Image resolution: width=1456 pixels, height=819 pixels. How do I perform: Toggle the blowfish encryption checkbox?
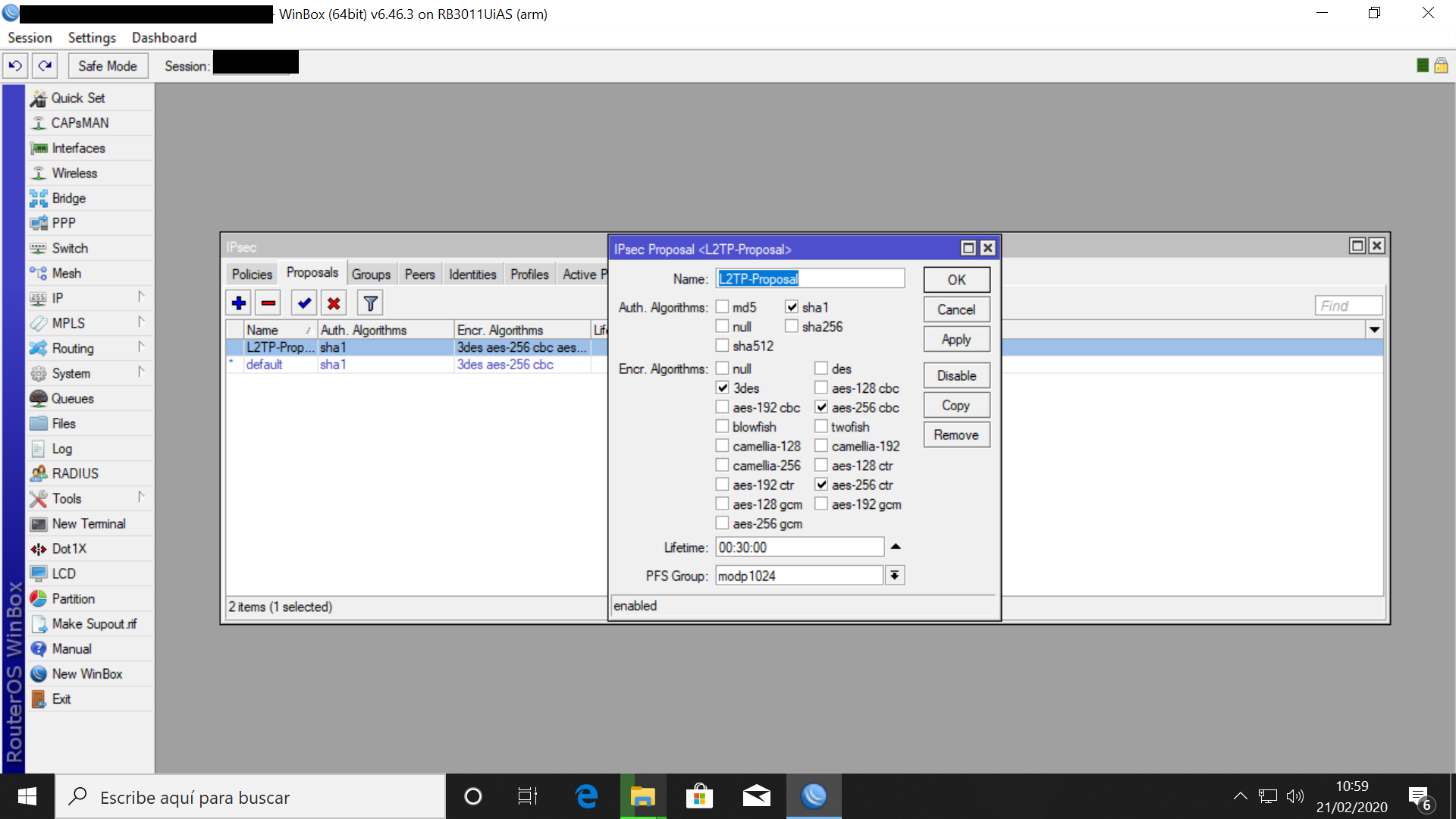(722, 427)
